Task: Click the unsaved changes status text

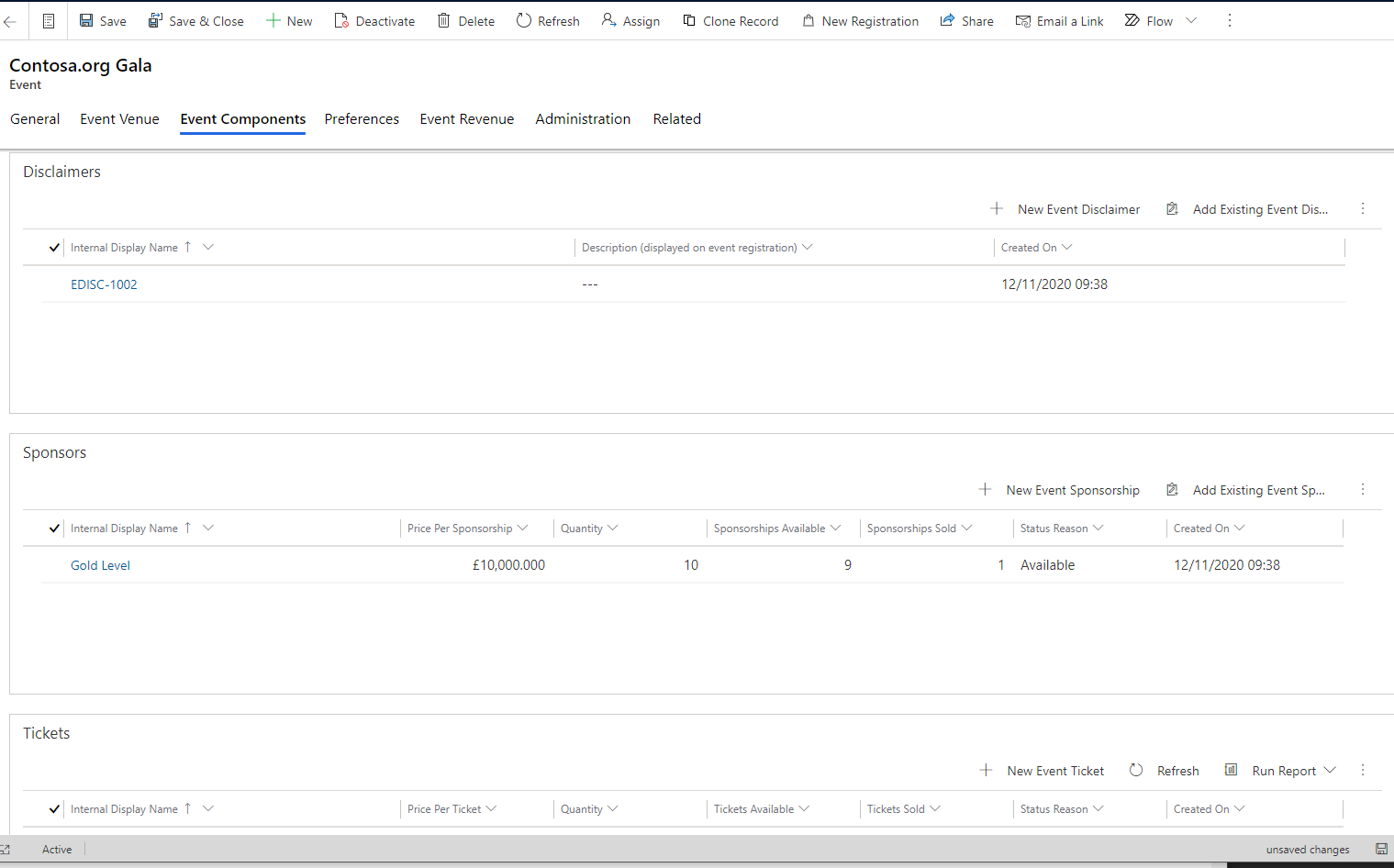Action: click(x=1308, y=850)
